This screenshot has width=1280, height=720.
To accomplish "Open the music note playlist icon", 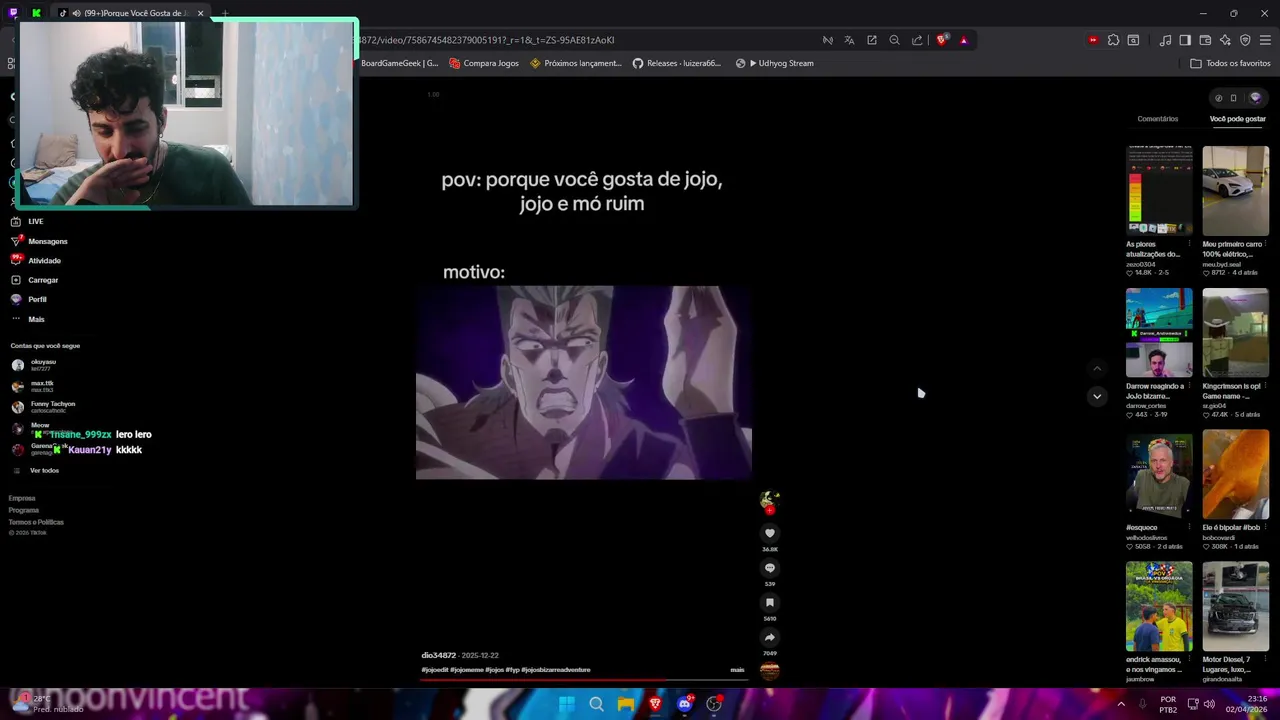I will 1165,40.
